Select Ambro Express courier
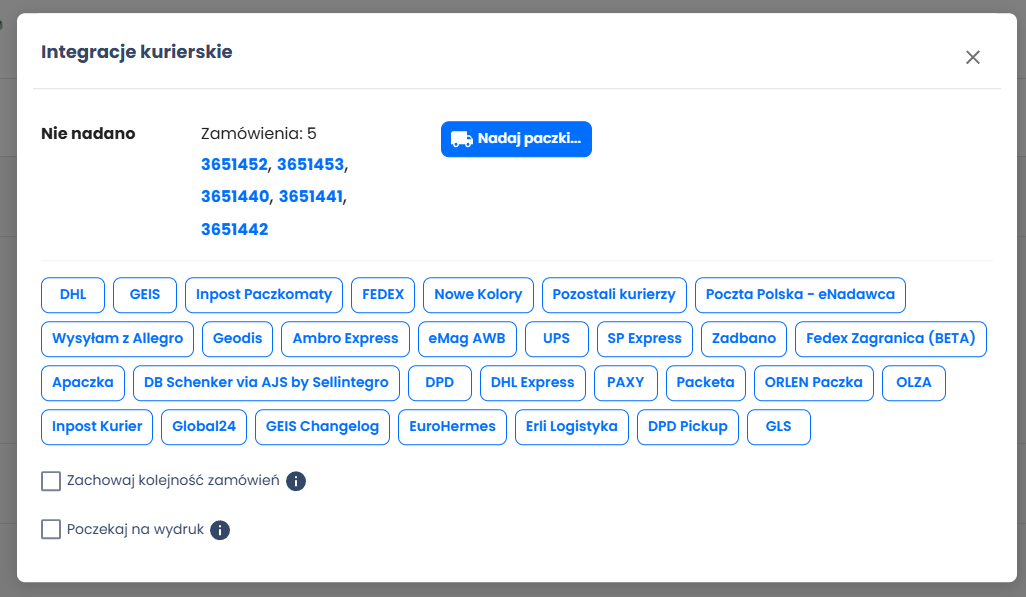 345,339
